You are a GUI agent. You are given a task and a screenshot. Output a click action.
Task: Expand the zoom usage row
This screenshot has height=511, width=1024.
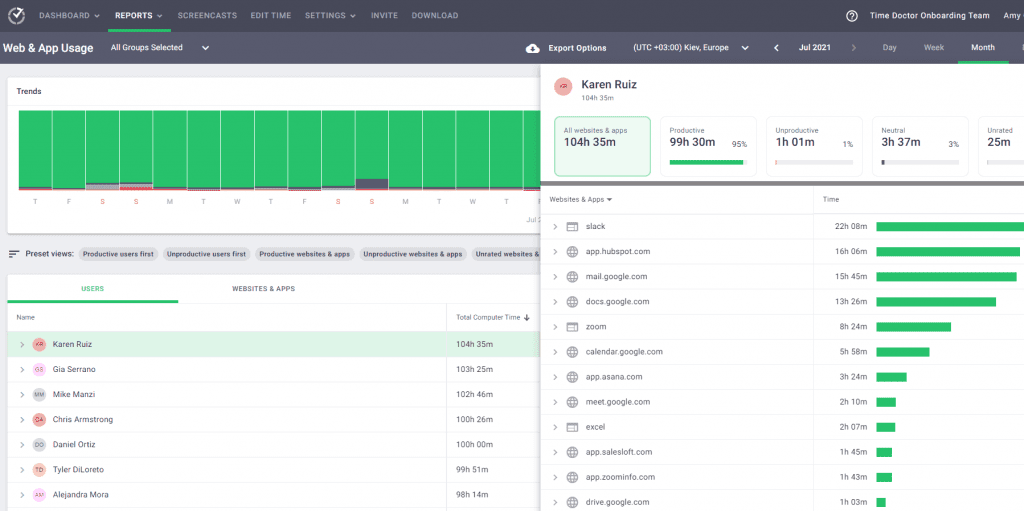click(x=555, y=327)
